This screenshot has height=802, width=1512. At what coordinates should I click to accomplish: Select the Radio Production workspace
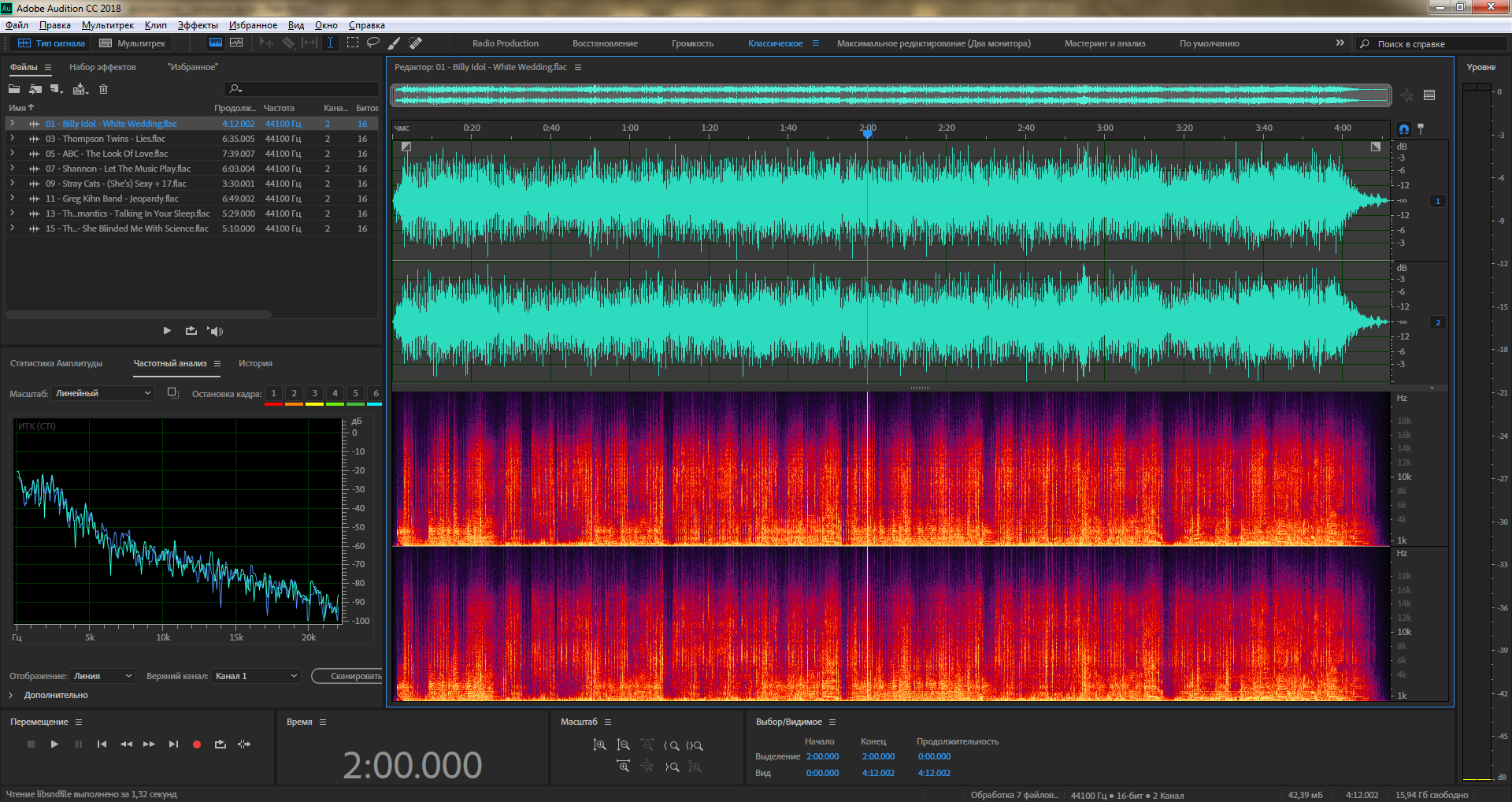click(x=506, y=44)
